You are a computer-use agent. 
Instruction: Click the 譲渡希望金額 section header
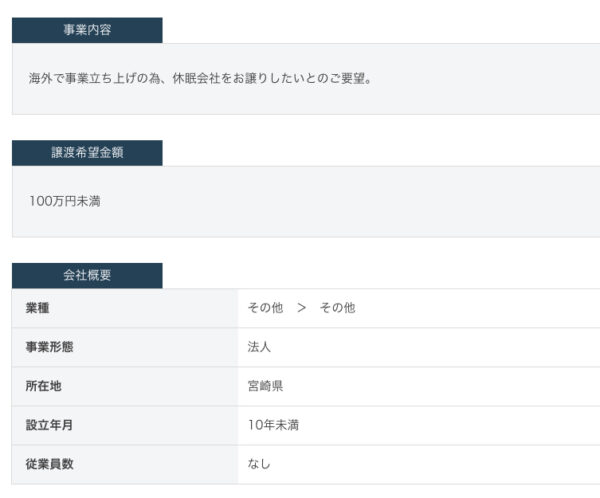(x=87, y=153)
